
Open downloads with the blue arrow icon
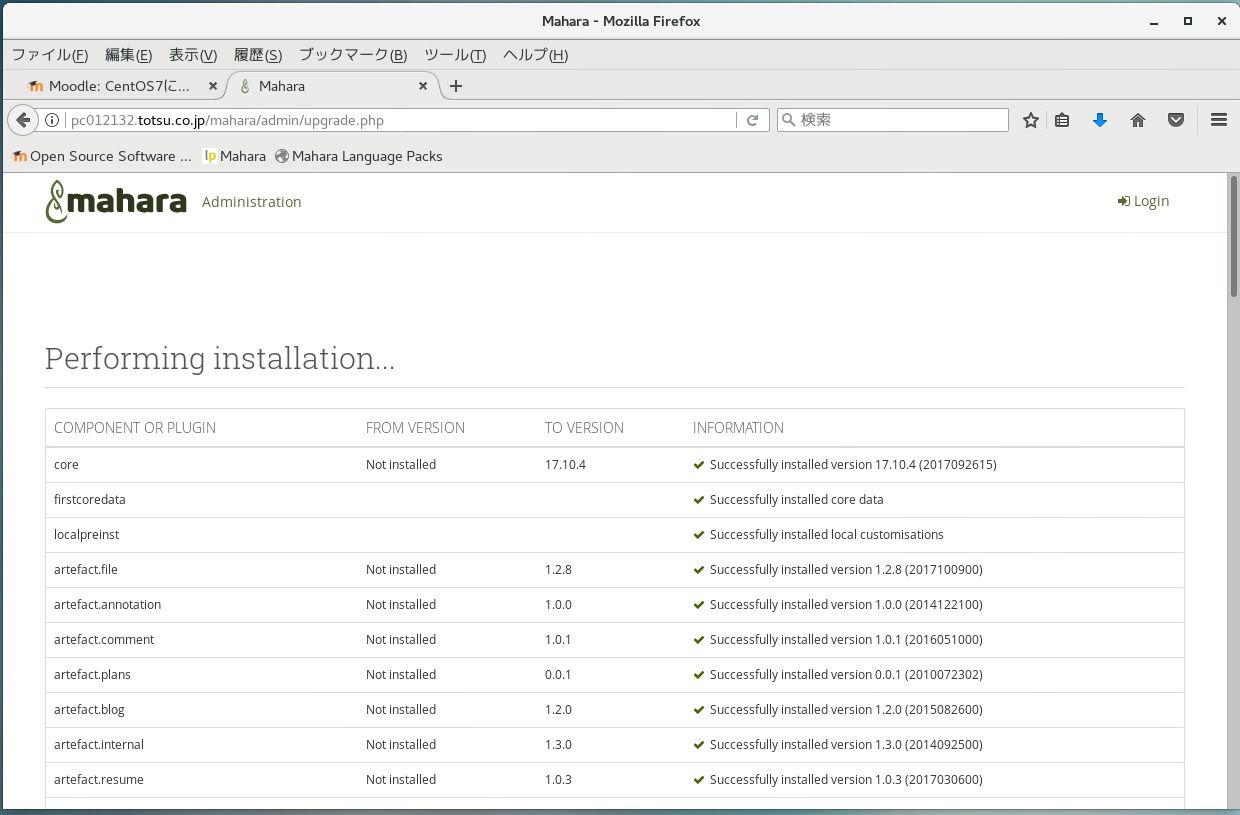[1100, 120]
